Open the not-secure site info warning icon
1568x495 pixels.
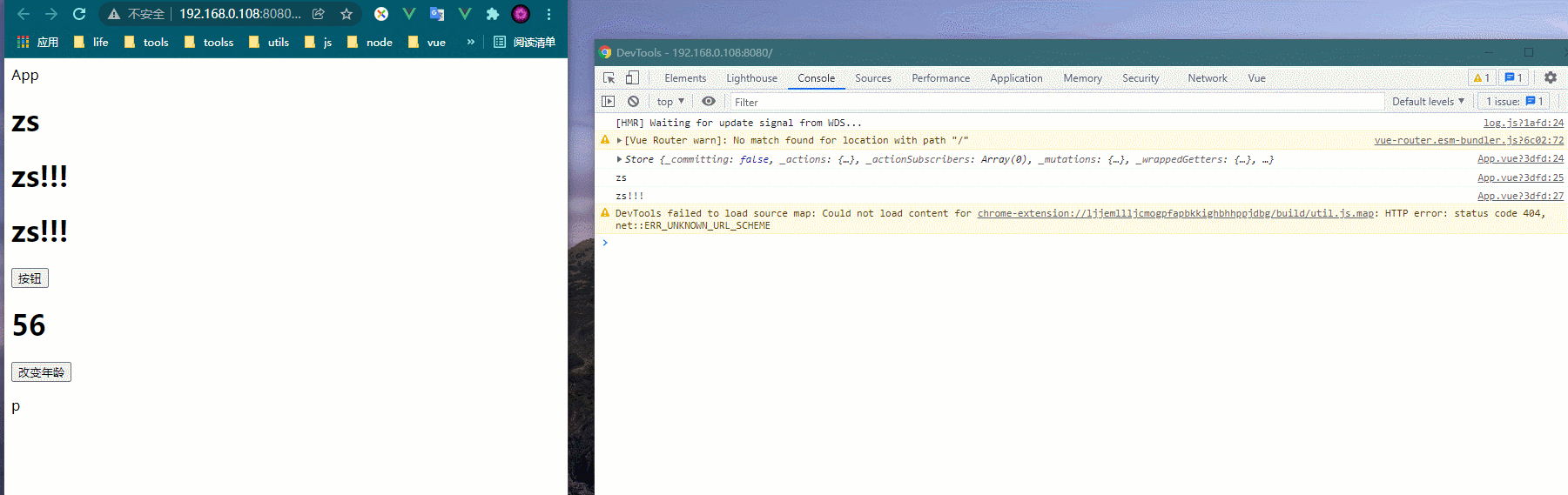[114, 14]
